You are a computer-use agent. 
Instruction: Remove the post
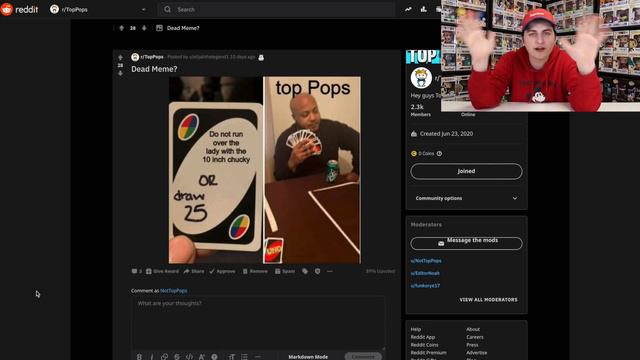click(x=255, y=271)
